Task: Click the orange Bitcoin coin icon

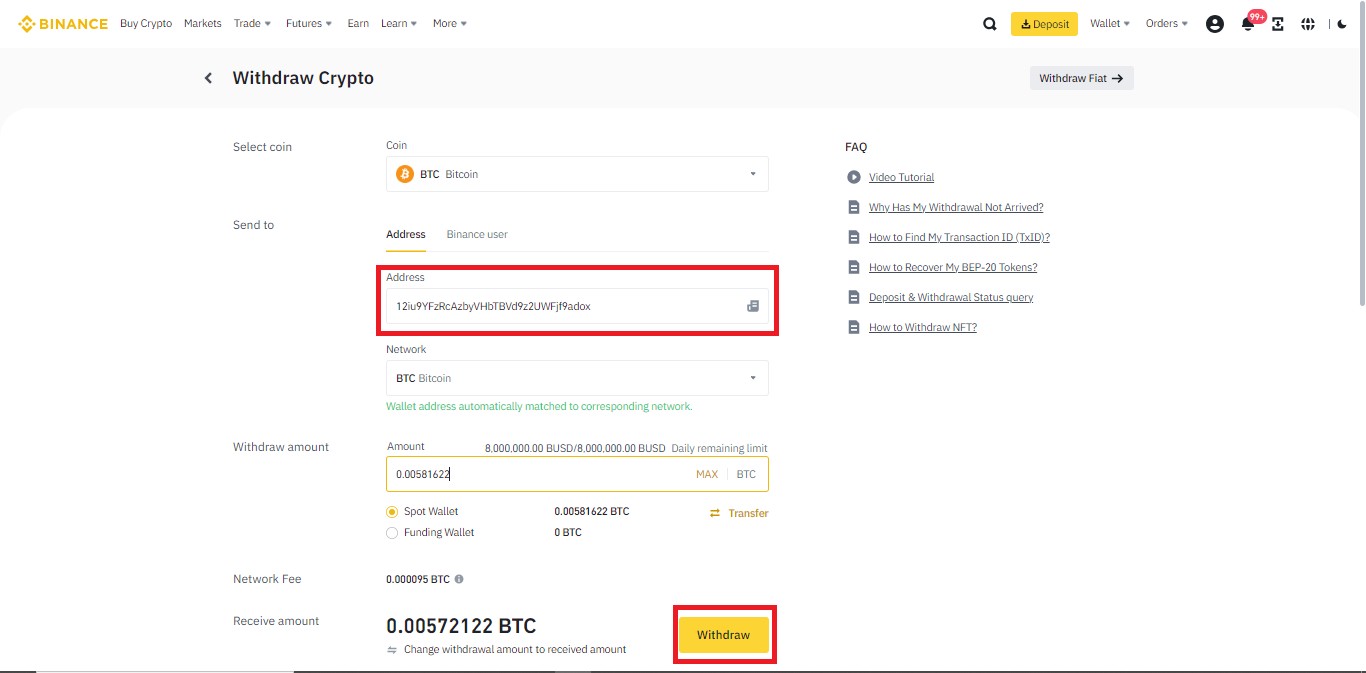Action: (405, 174)
